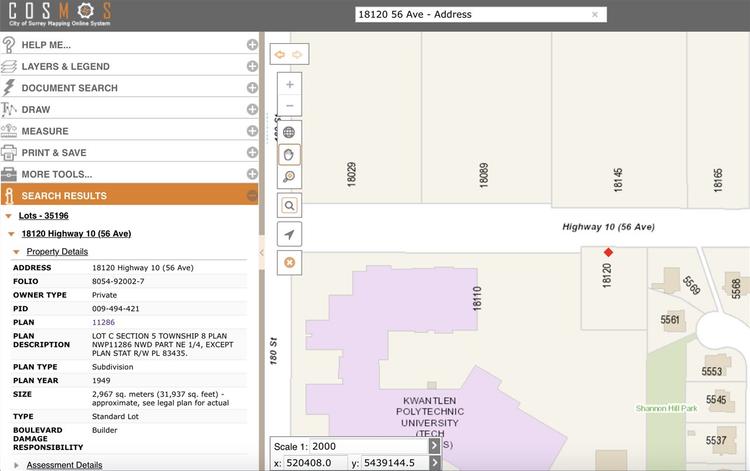
Task: Click the zoom in plus button
Action: (x=289, y=85)
